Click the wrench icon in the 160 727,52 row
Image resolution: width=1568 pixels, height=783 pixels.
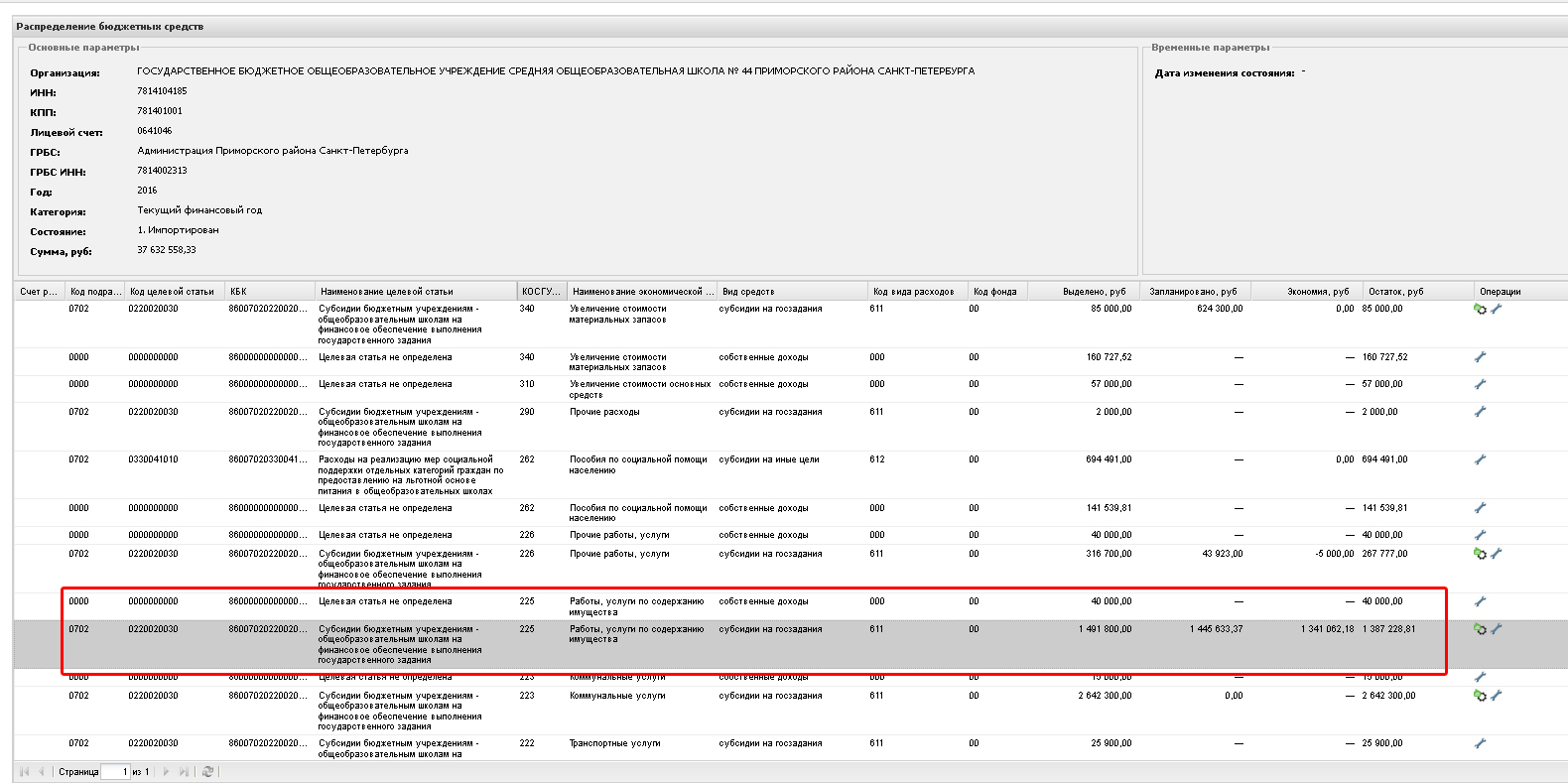pyautogui.click(x=1480, y=357)
